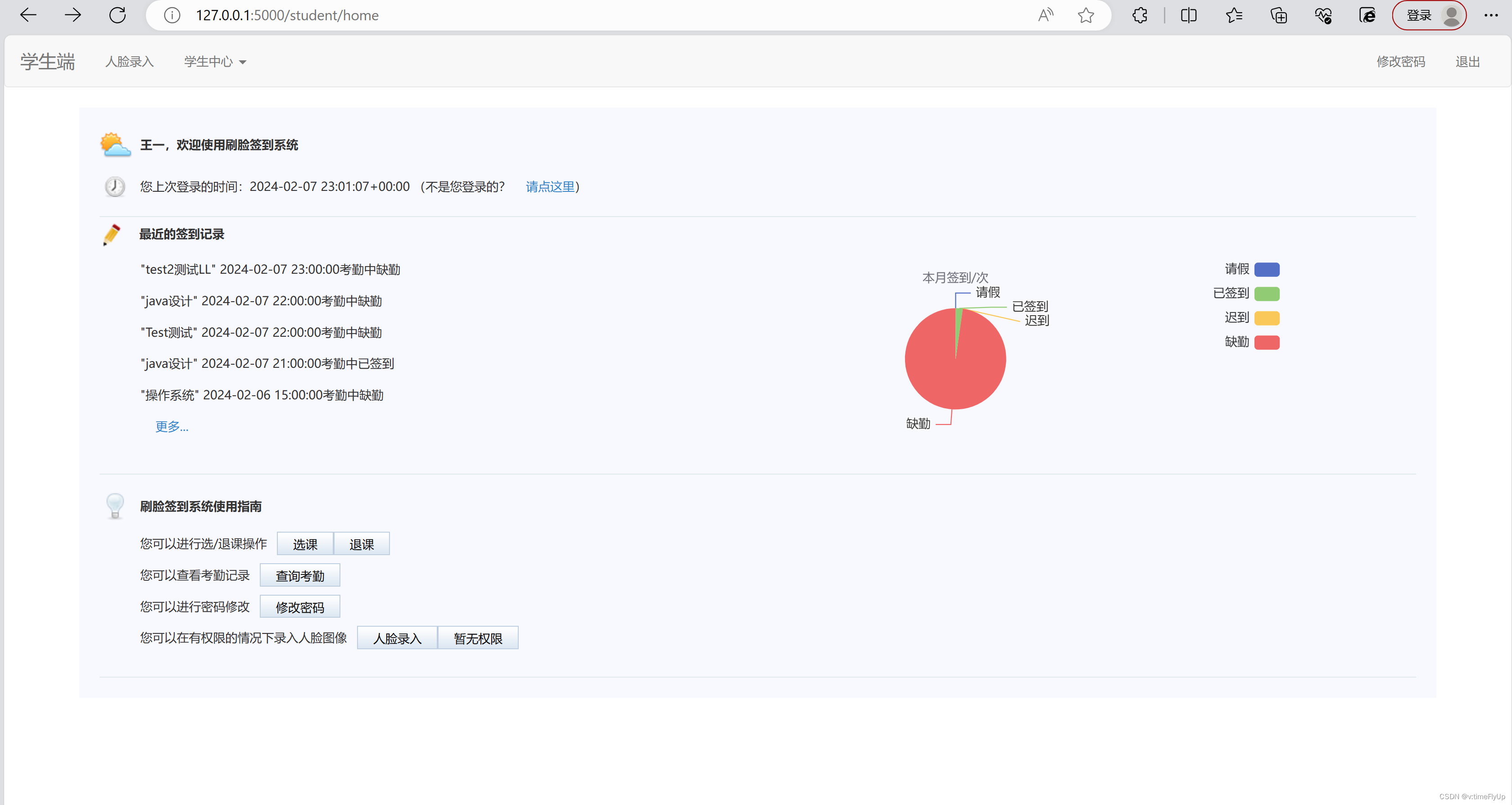Click the 更多... link
Image resolution: width=1512 pixels, height=805 pixels.
pyautogui.click(x=172, y=426)
